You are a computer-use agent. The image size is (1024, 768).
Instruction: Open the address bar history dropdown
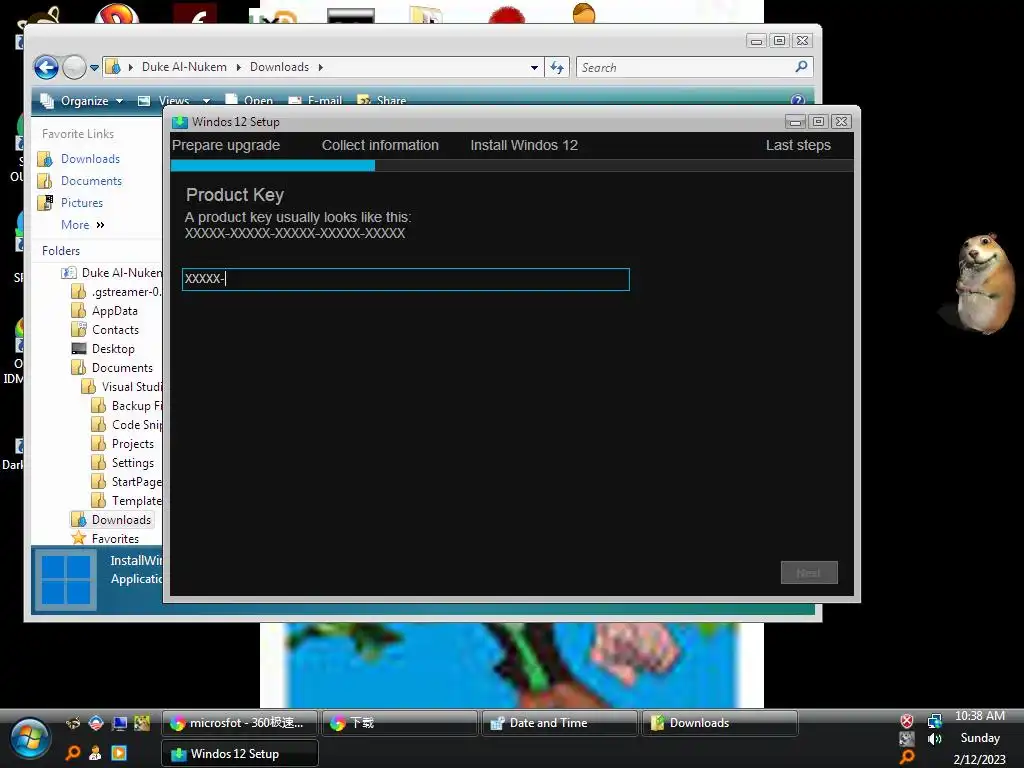tap(534, 67)
